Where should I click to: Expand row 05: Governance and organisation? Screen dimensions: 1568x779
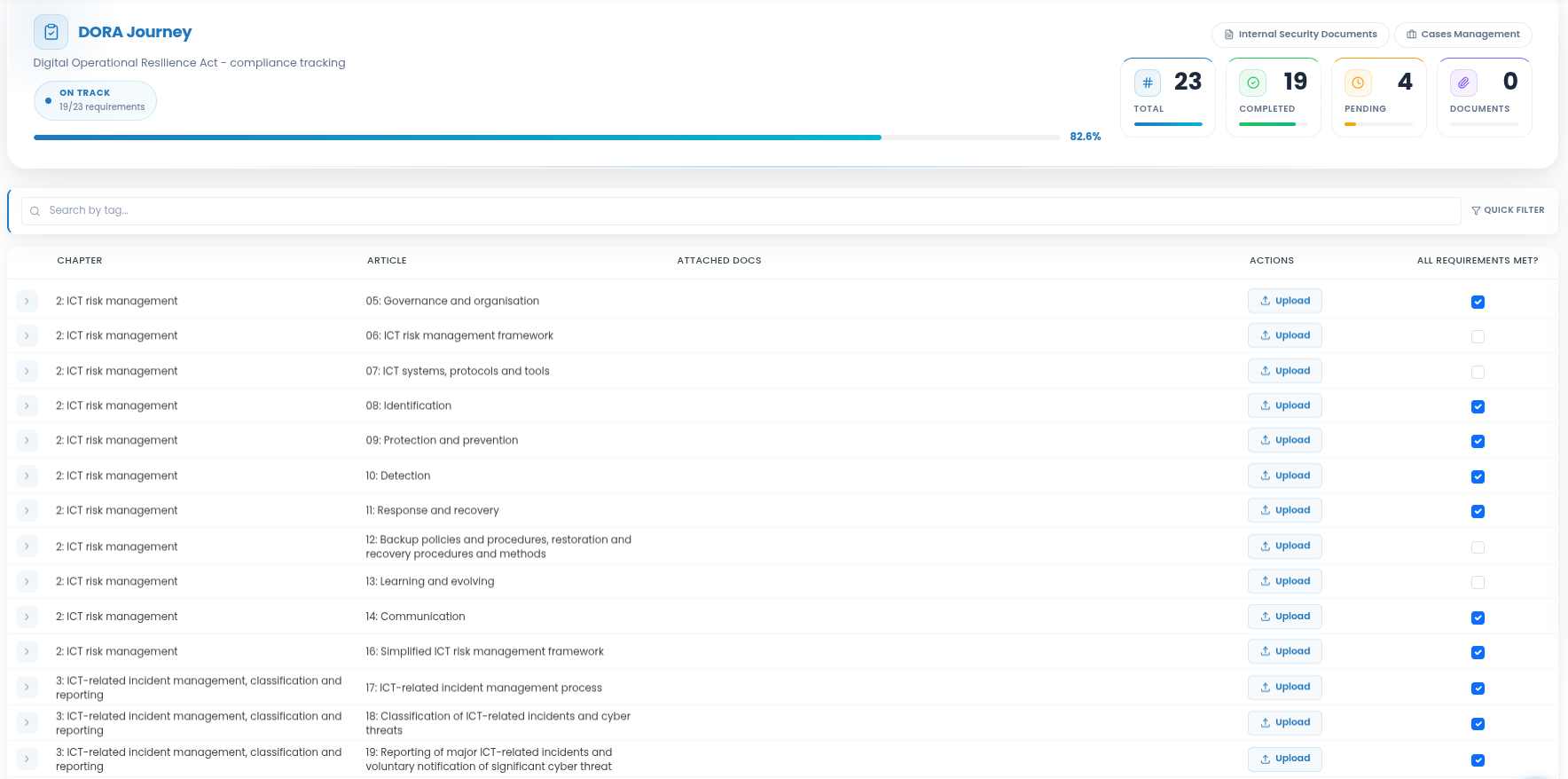[27, 301]
